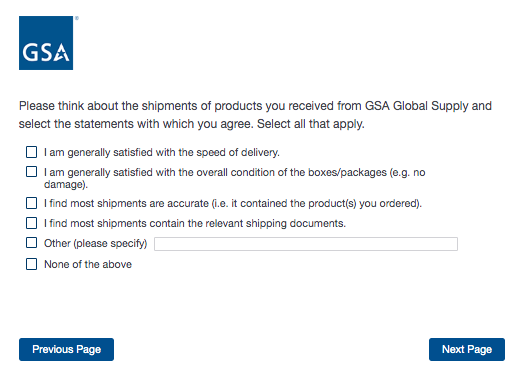This screenshot has width=522, height=385.
Task: Tick the boxes/packages overall condition checkbox
Action: click(x=31, y=172)
